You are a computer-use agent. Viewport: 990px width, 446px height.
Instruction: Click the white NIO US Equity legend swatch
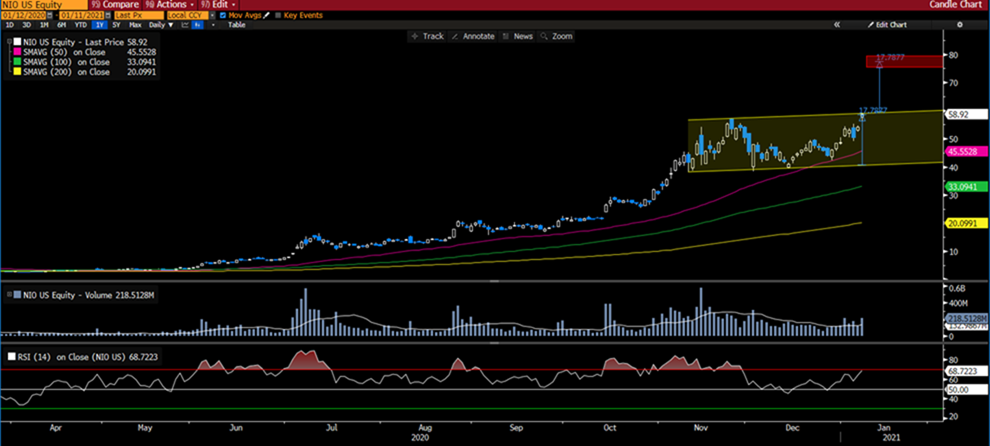[15, 39]
